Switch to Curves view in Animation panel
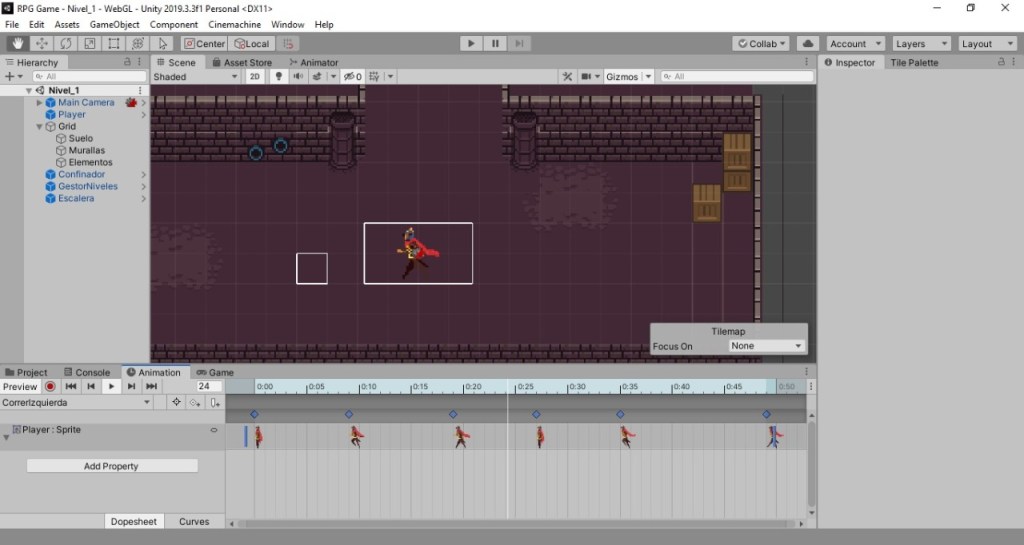Screen dimensions: 1024x545 pyautogui.click(x=194, y=522)
